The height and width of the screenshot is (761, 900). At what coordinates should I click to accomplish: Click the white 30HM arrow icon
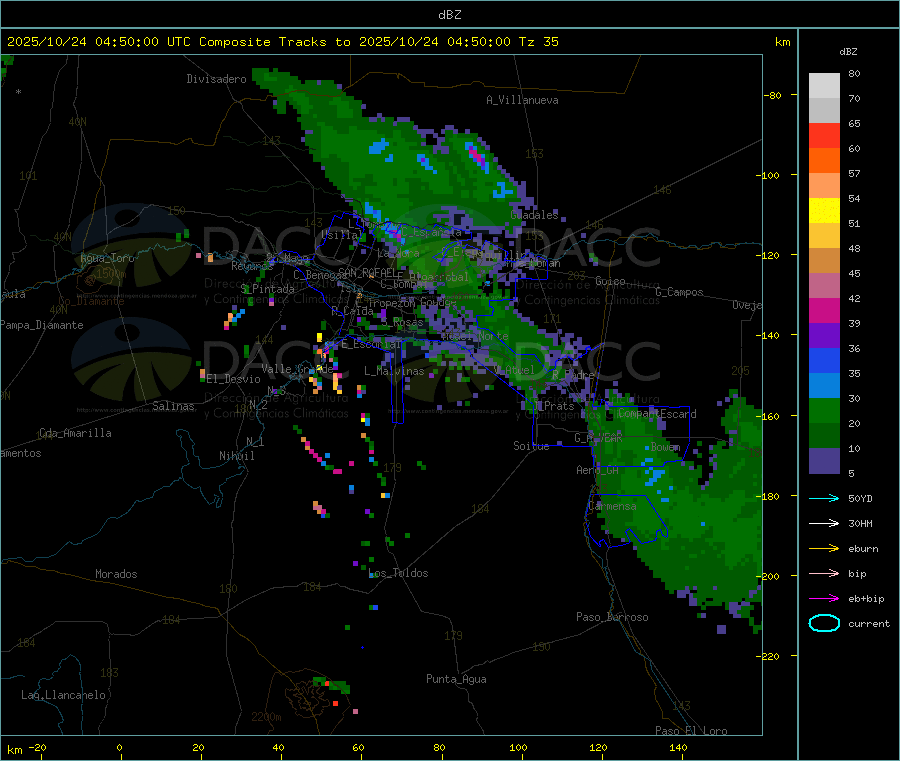coord(824,523)
